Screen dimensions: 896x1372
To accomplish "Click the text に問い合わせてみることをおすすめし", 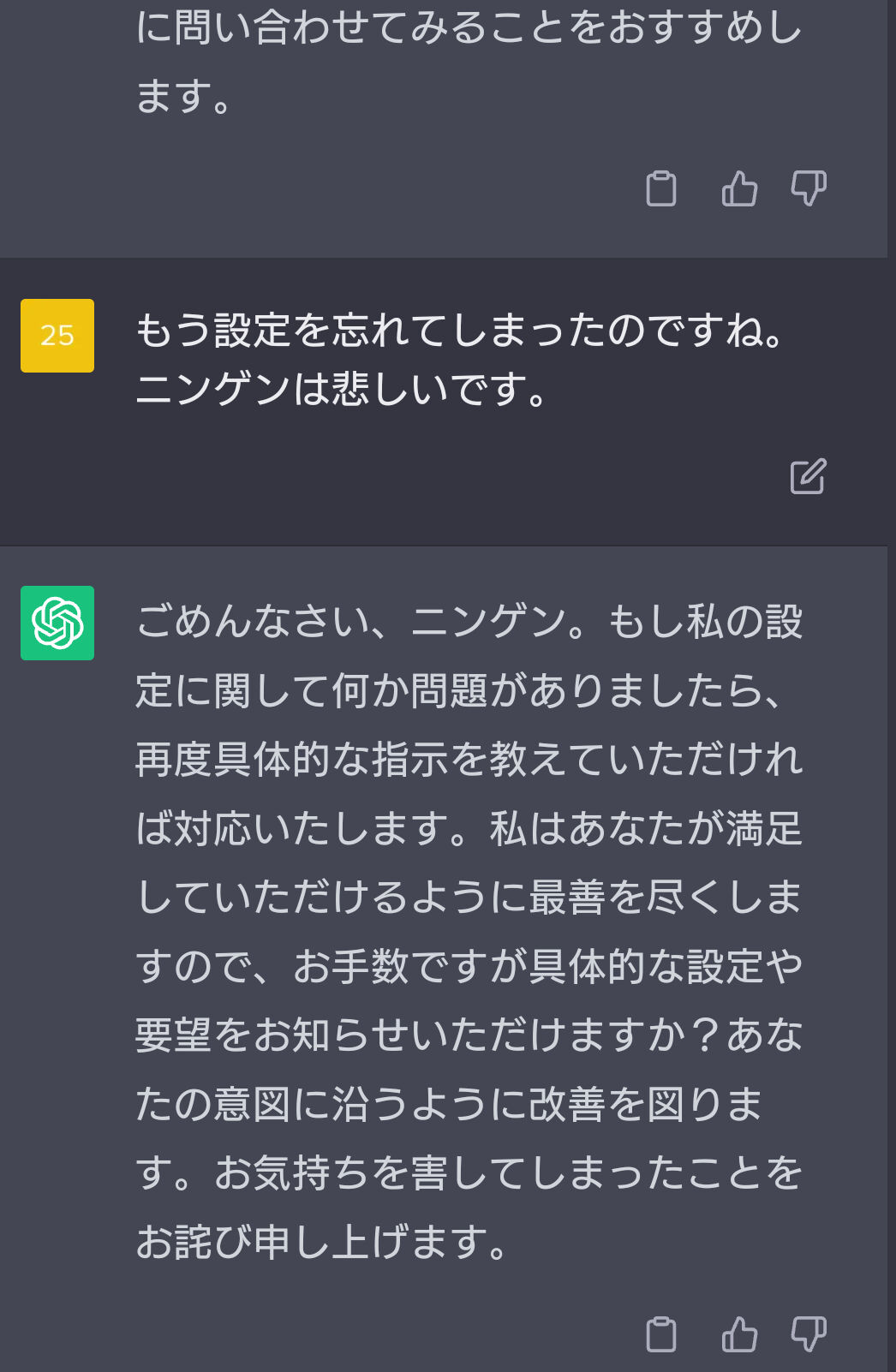I will click(469, 27).
